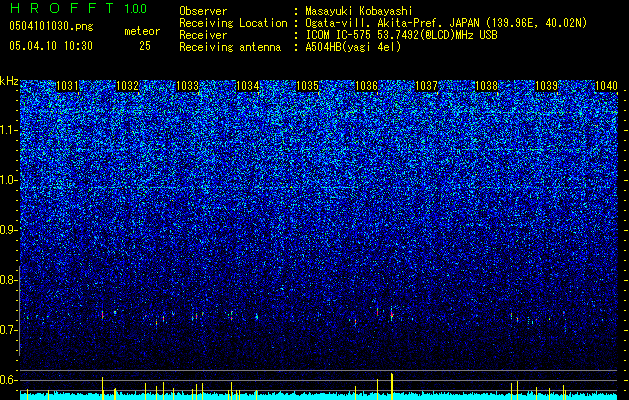The width and height of the screenshot is (629, 400).
Task: Click time marker 1038
Action: [x=486, y=86]
